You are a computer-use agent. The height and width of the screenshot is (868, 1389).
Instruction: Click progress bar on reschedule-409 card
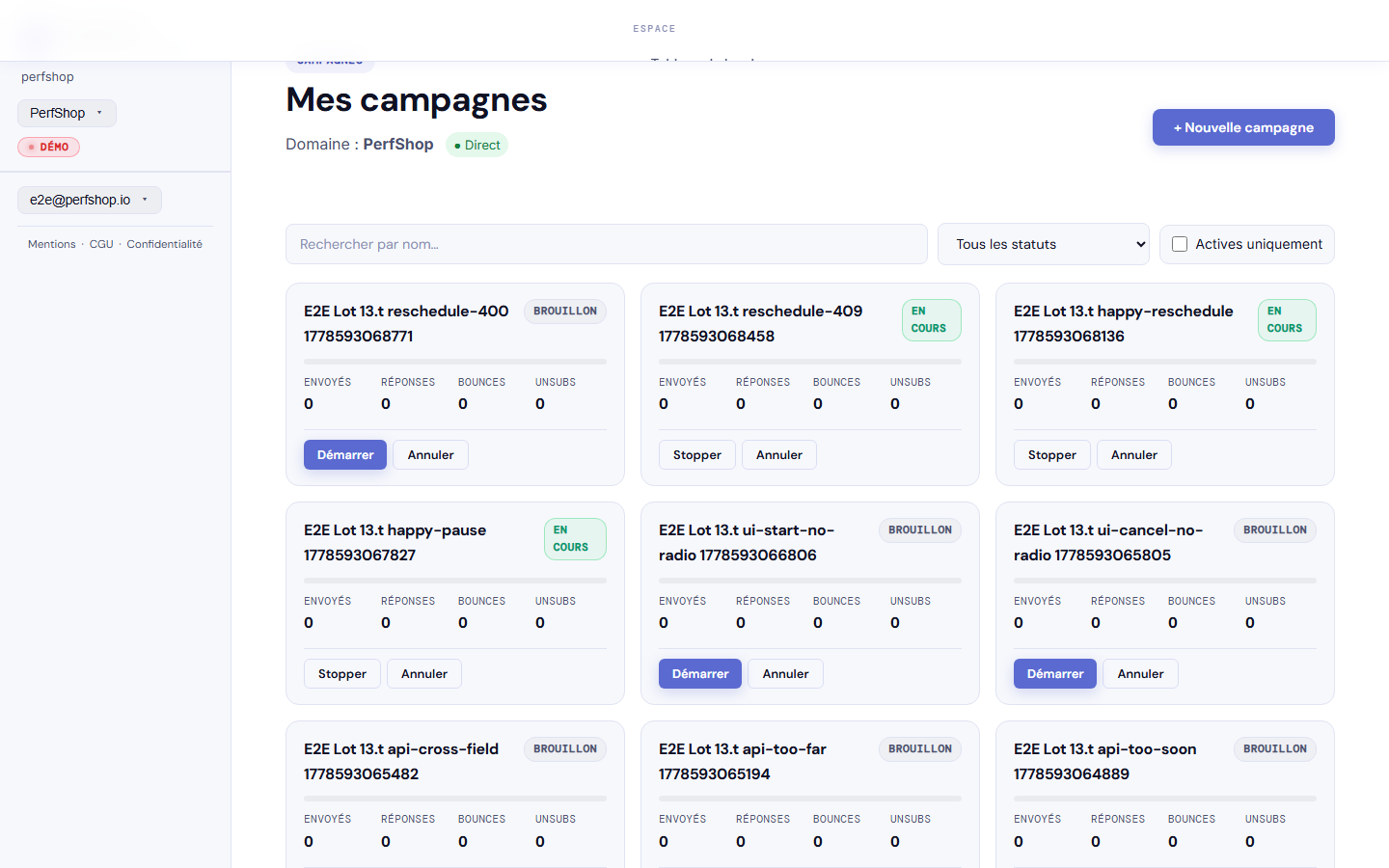[810, 362]
